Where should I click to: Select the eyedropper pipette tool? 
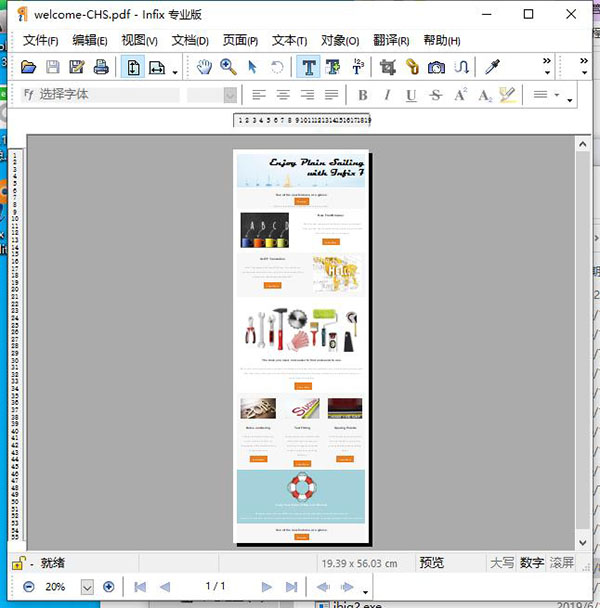click(x=492, y=67)
